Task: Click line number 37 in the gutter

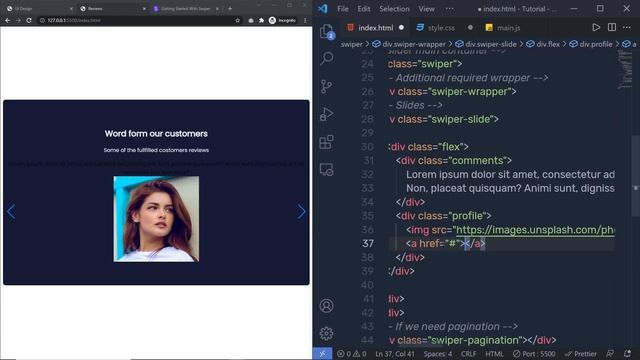Action: click(x=368, y=244)
